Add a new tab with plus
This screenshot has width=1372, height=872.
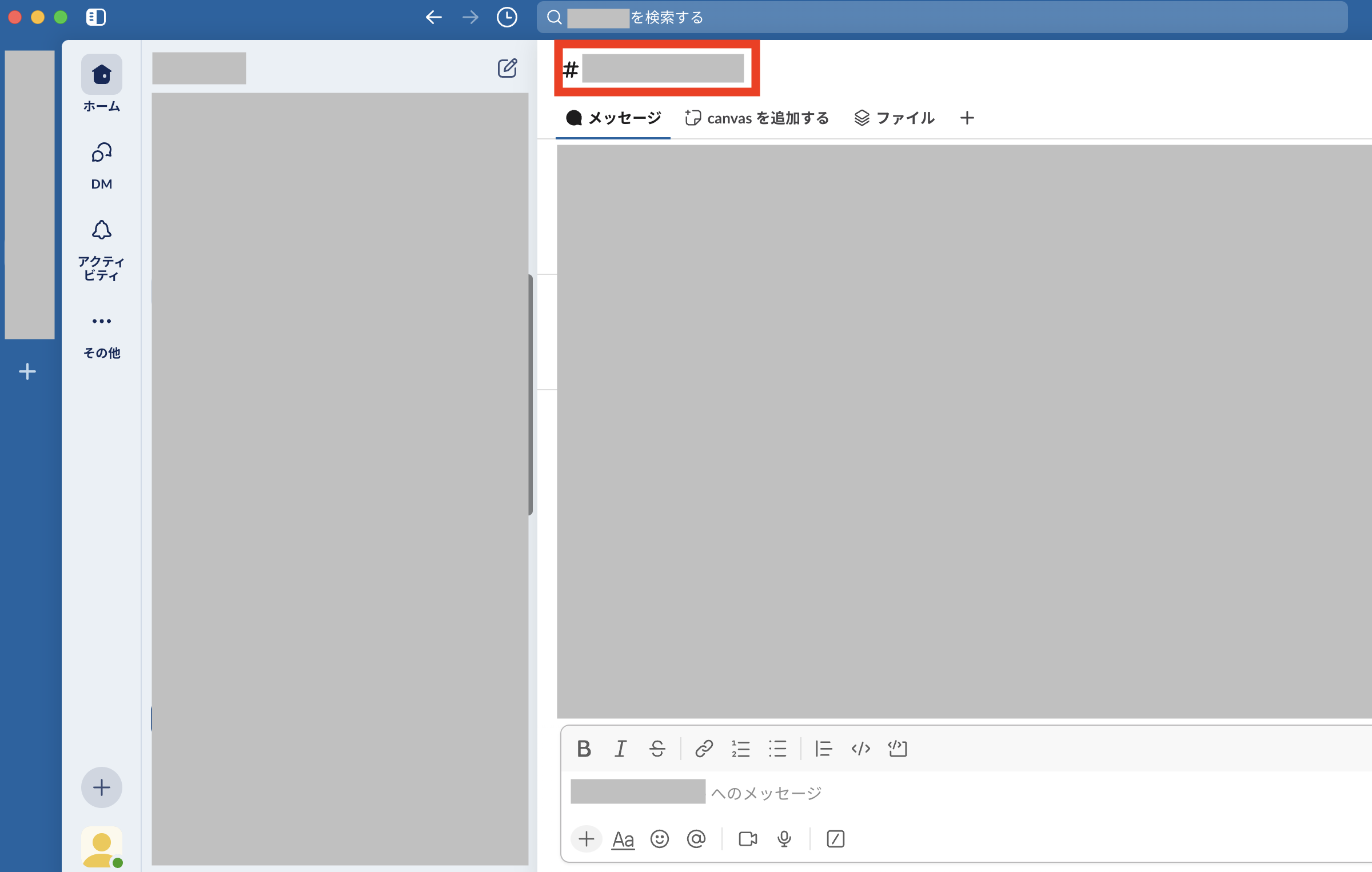[x=967, y=118]
